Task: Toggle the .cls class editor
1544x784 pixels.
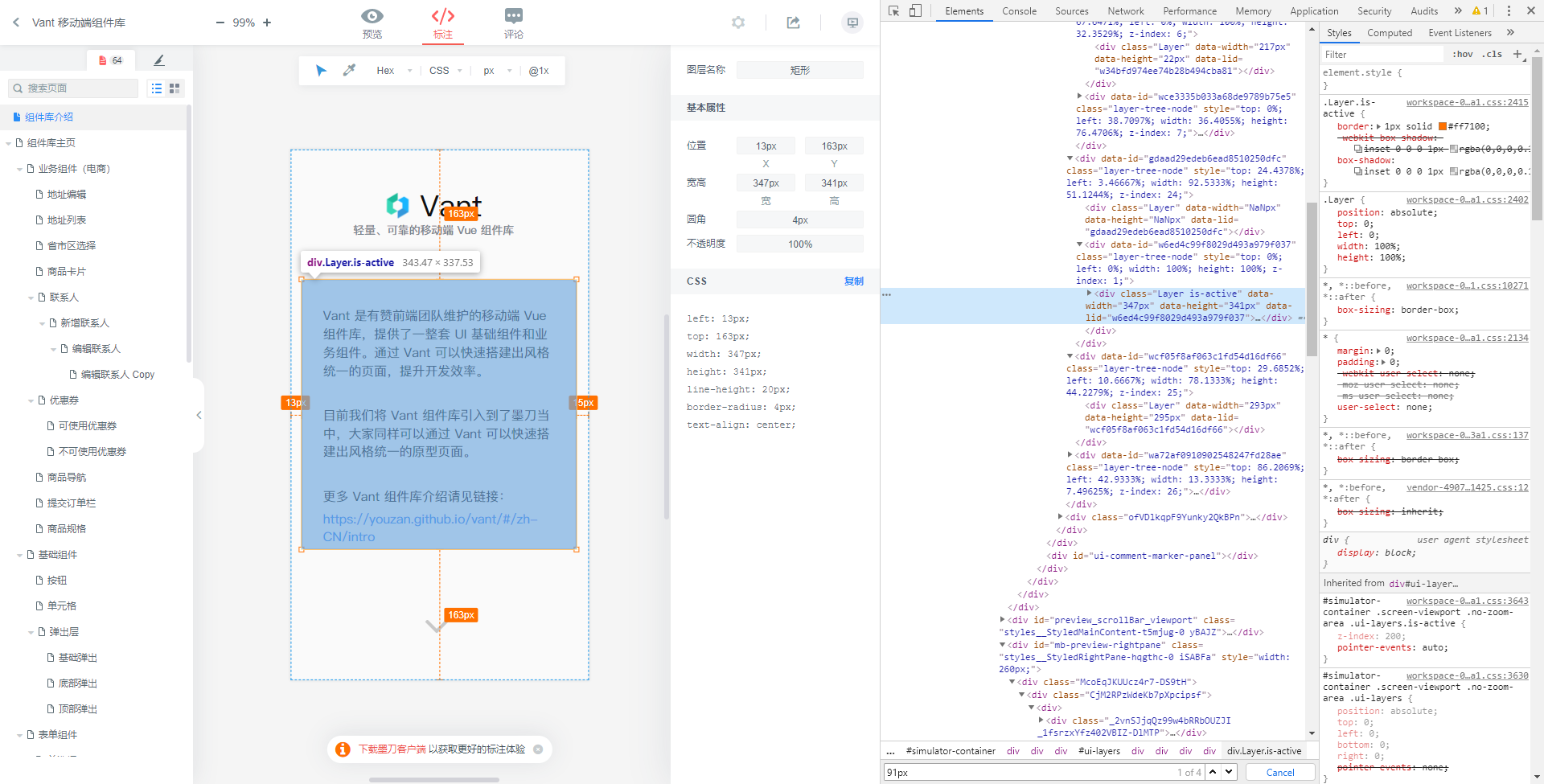Action: (1493, 55)
